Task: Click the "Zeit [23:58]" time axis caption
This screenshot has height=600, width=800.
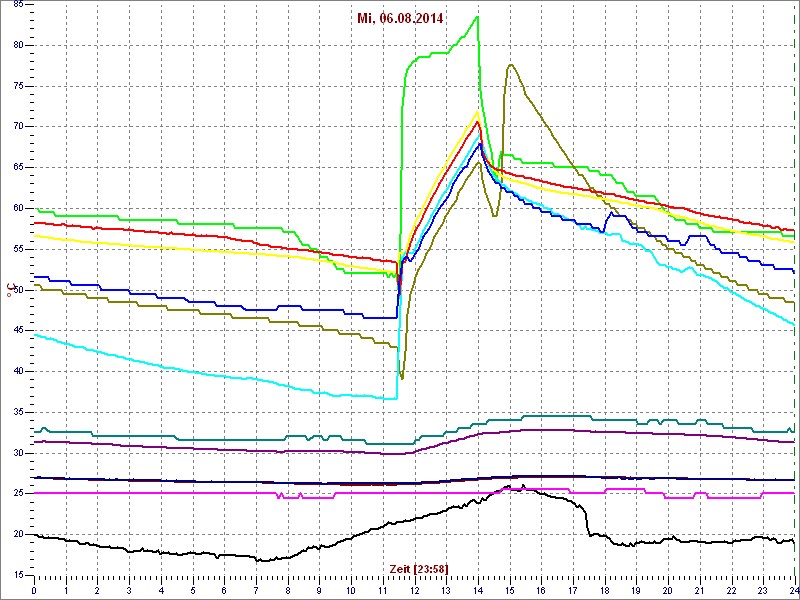Action: (419, 568)
